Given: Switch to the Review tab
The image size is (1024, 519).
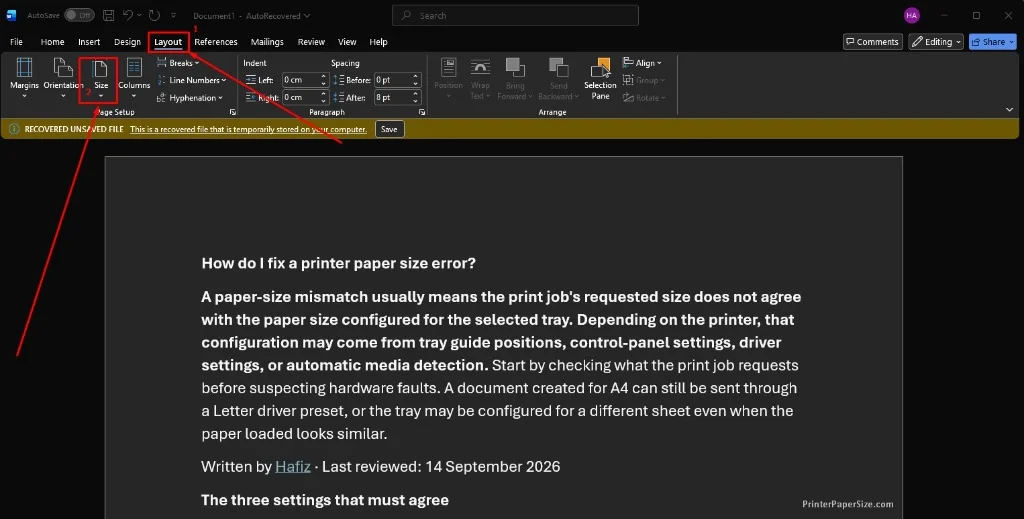Looking at the screenshot, I should pos(311,42).
